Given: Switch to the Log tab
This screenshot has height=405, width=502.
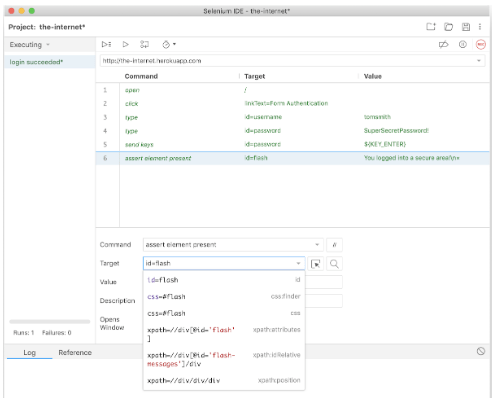Looking at the screenshot, I should 29,353.
